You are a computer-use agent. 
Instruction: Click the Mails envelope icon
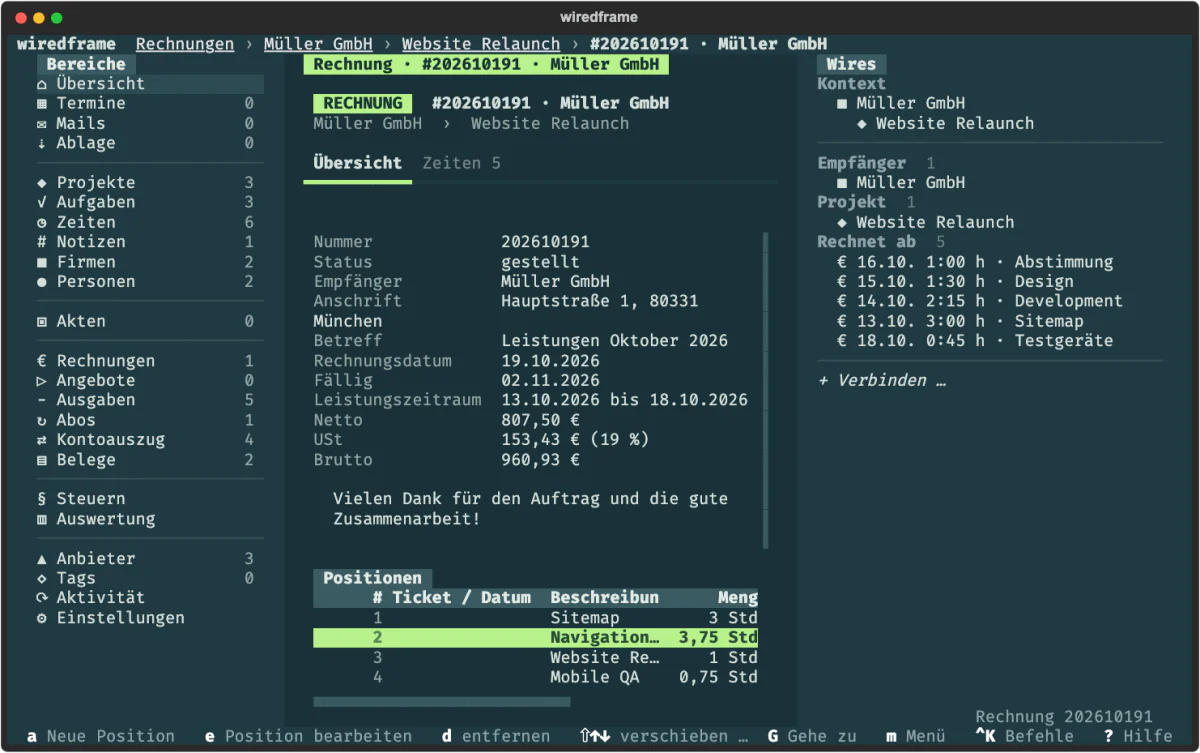click(x=42, y=124)
